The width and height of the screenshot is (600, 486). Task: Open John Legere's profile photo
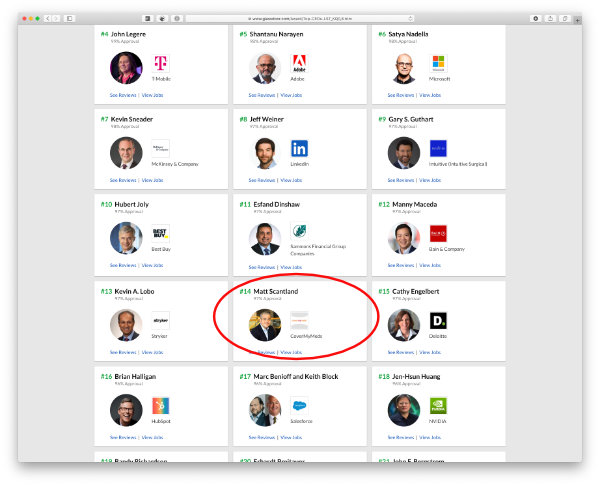coord(126,68)
